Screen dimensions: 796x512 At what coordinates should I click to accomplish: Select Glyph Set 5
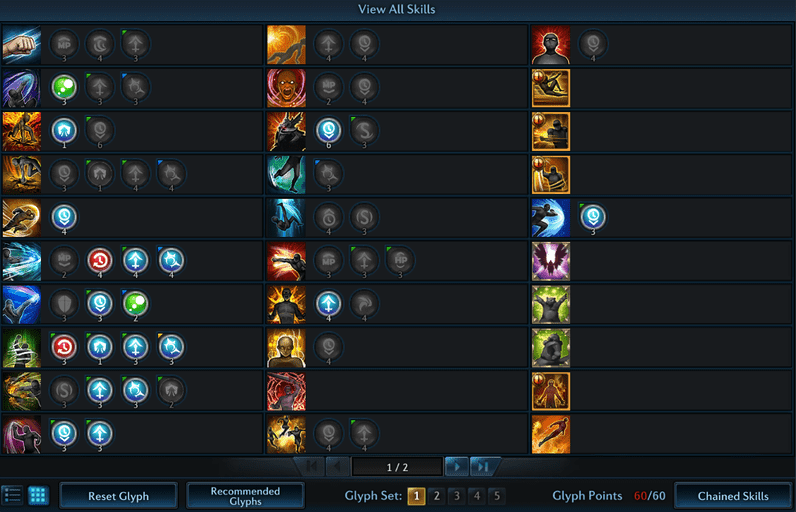(497, 496)
